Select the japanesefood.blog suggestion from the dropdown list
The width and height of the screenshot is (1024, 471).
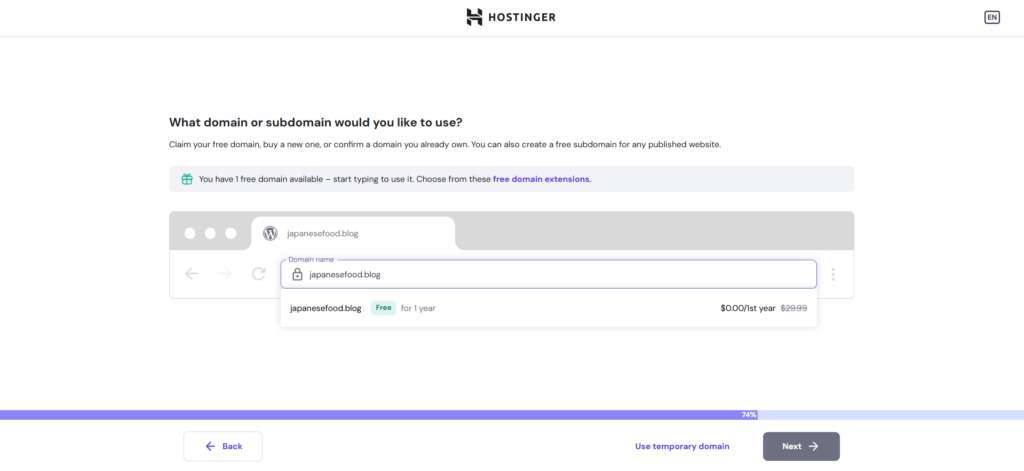point(326,308)
